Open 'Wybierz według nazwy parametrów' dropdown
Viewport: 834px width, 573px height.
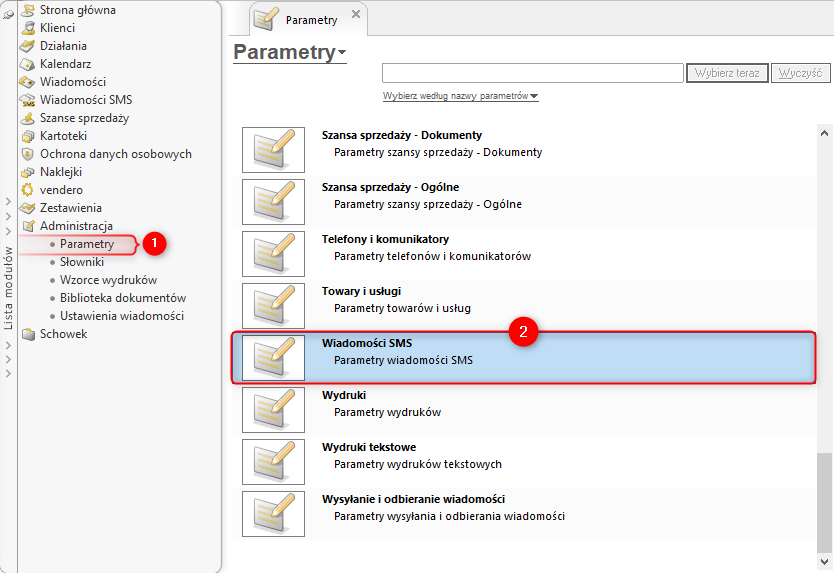click(460, 97)
